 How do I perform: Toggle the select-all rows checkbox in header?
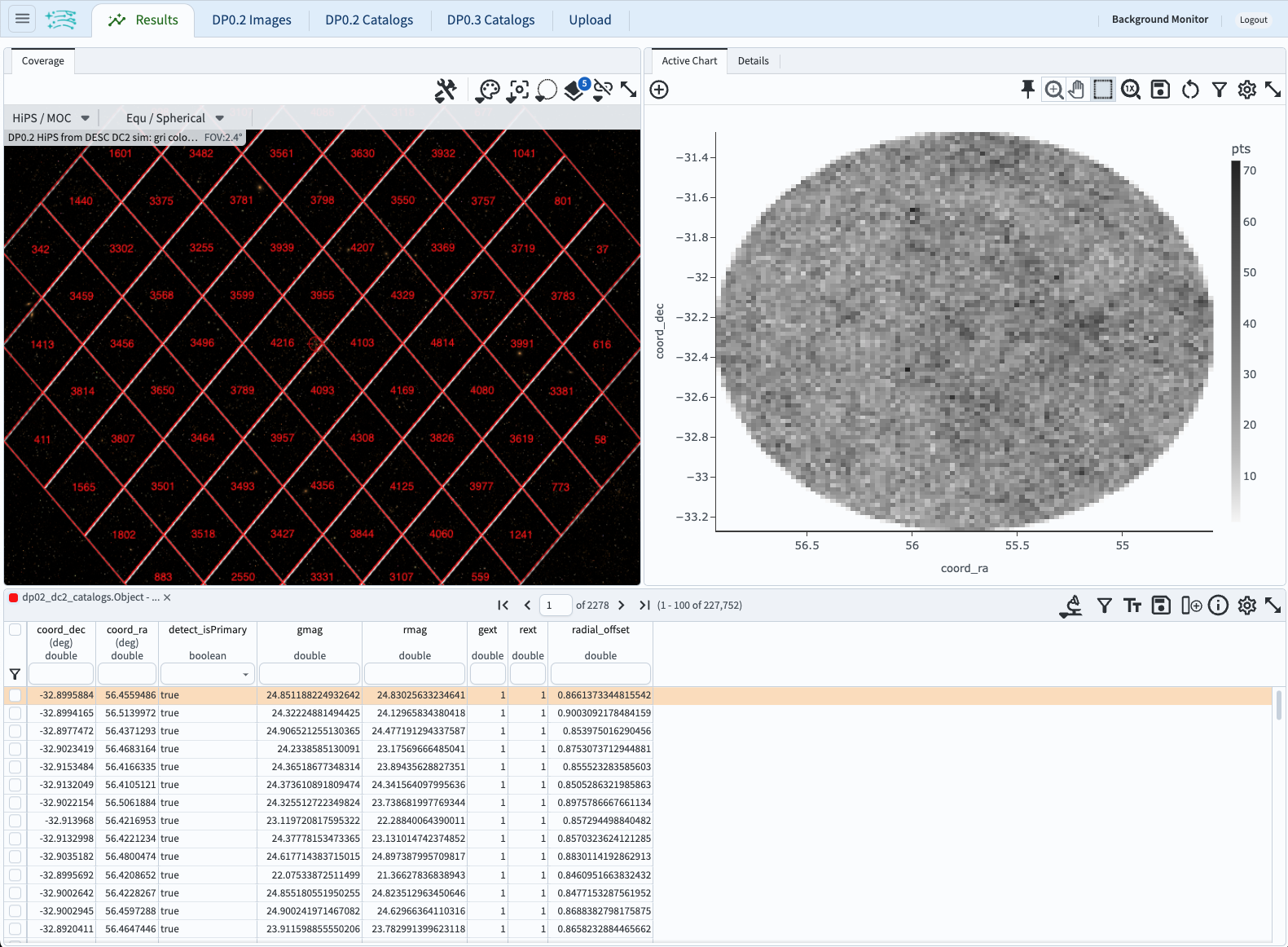15,630
